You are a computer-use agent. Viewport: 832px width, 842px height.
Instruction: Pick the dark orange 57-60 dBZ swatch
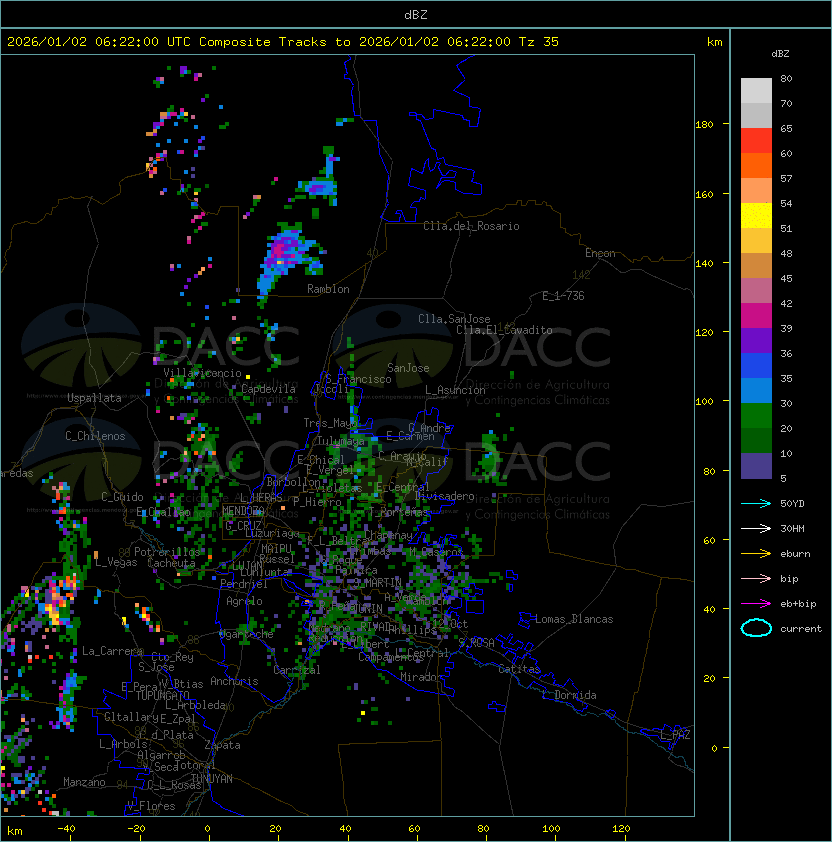click(x=756, y=165)
